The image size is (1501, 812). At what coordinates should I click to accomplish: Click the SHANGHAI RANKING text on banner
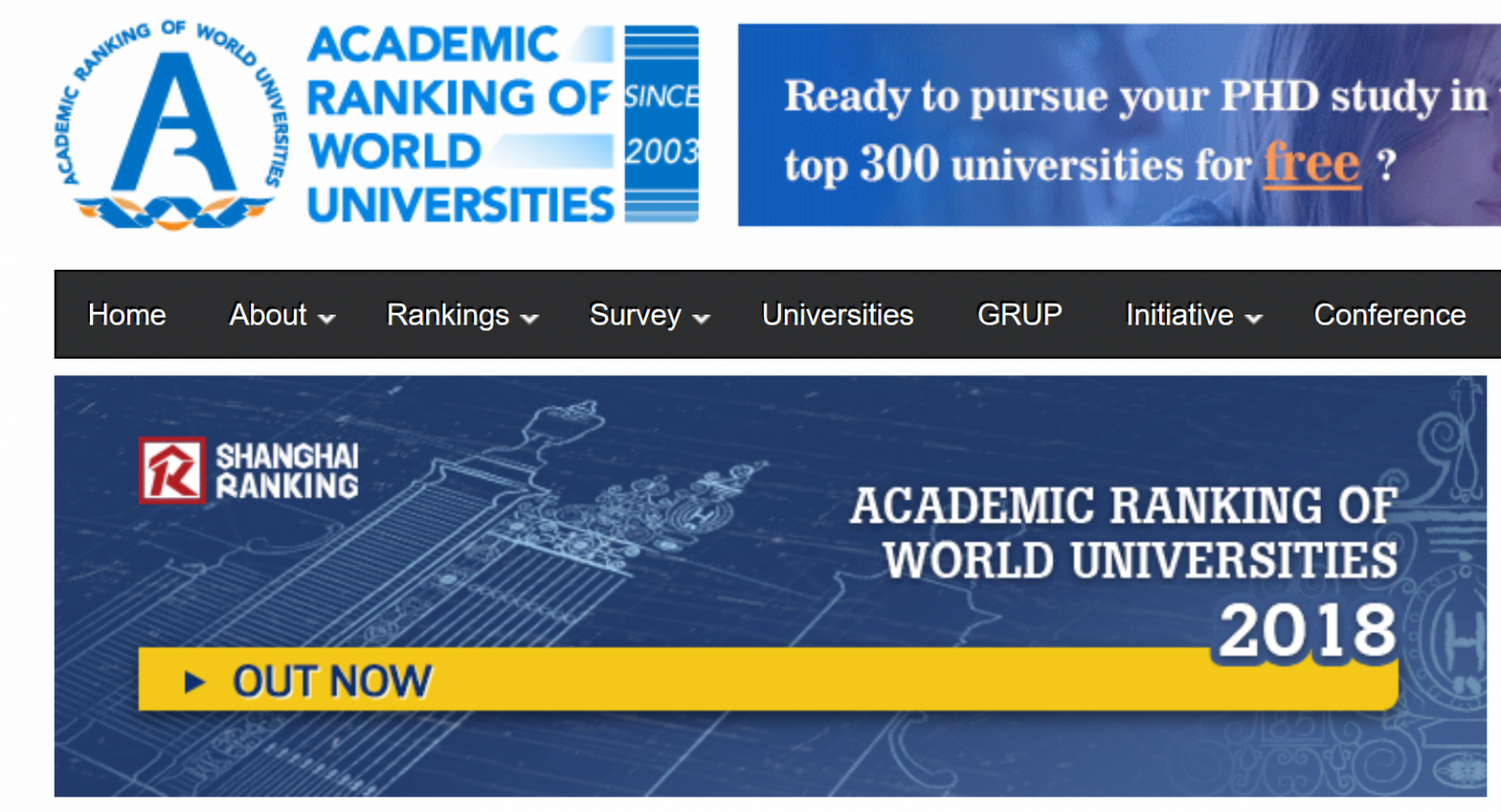[286, 471]
